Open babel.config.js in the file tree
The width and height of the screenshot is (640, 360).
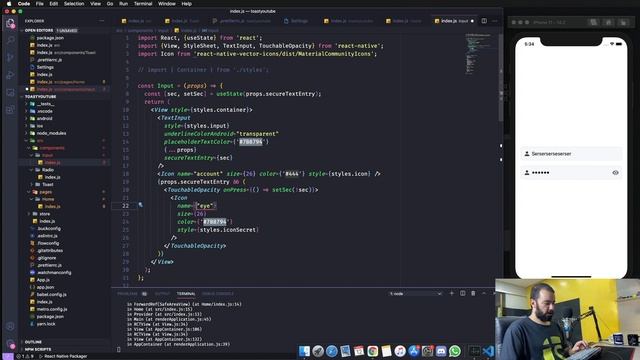click(51, 295)
